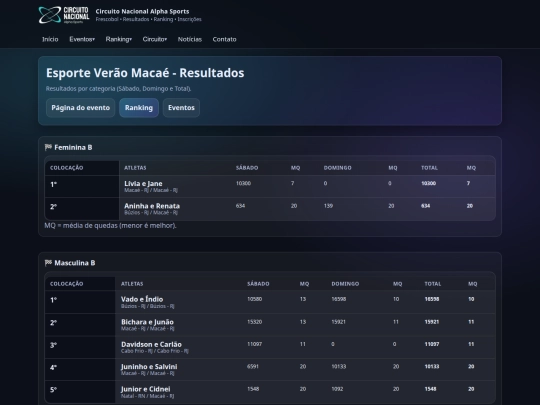Screen dimensions: 540x405
Task: Click the 5º placement cell
Action: 80,392
